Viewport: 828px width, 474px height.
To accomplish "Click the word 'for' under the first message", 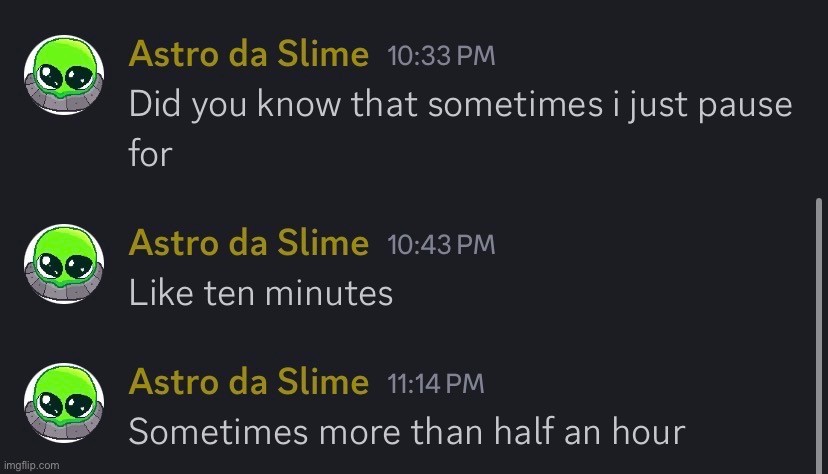I will click(150, 155).
